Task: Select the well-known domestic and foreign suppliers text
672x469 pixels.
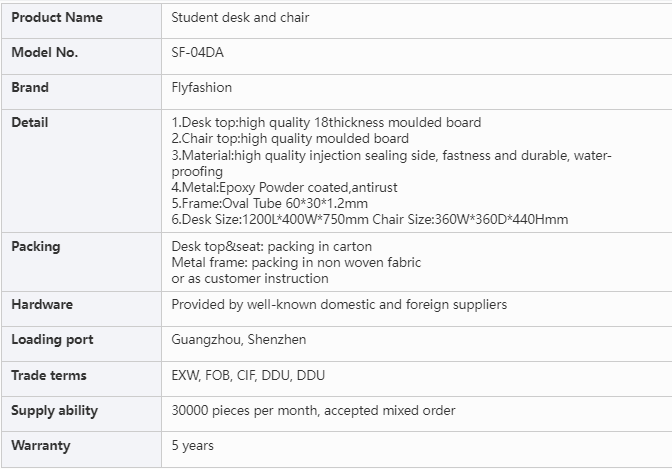Action: (x=339, y=304)
